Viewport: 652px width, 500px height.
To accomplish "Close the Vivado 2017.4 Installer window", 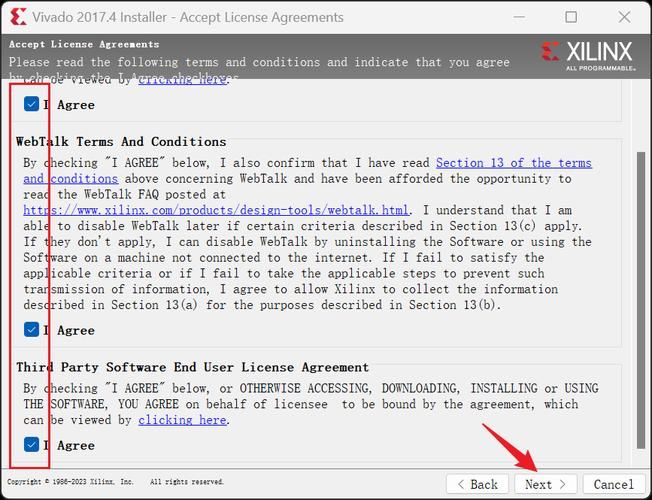I will [x=624, y=17].
